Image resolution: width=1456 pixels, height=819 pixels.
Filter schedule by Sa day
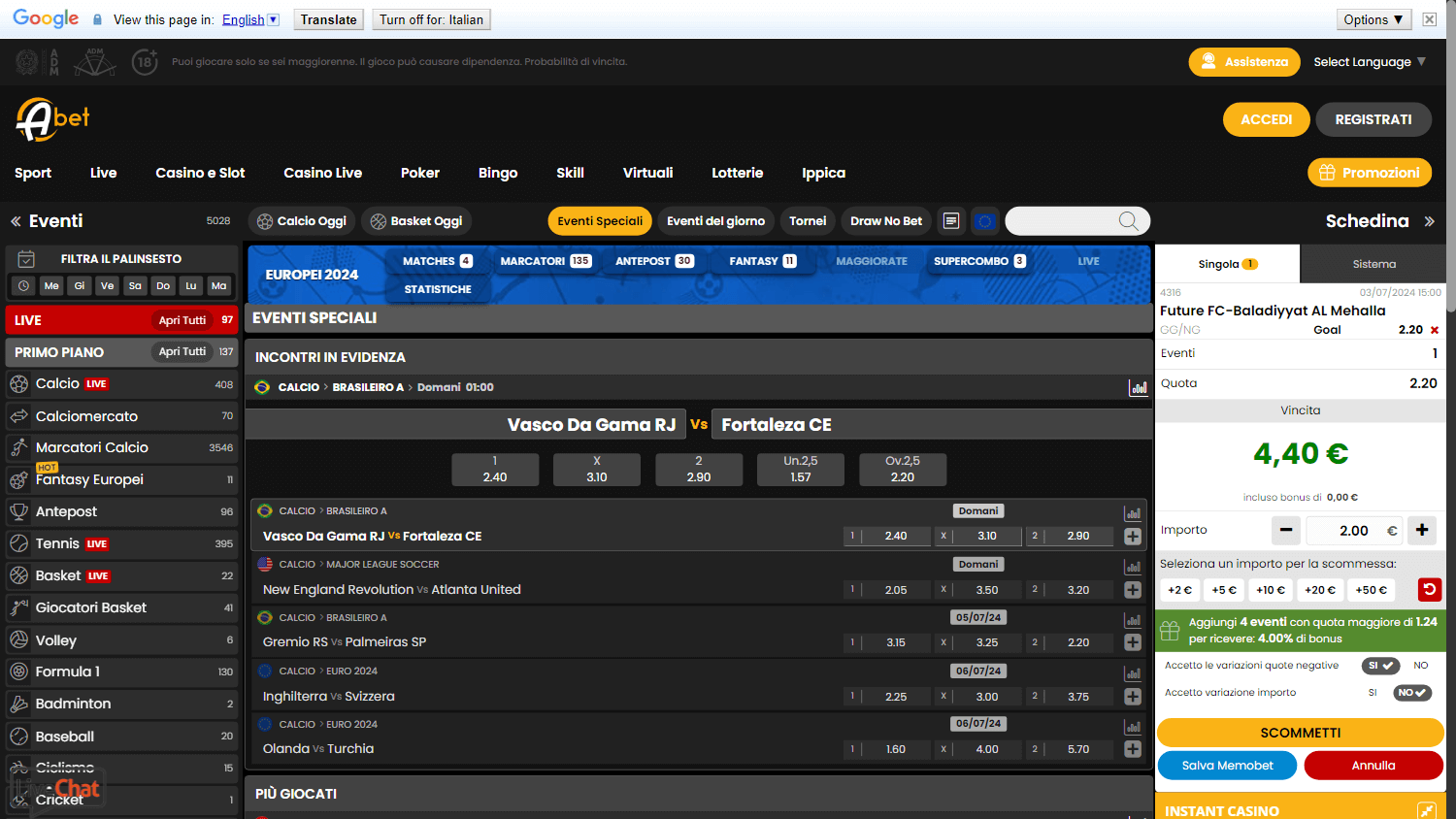coord(135,285)
